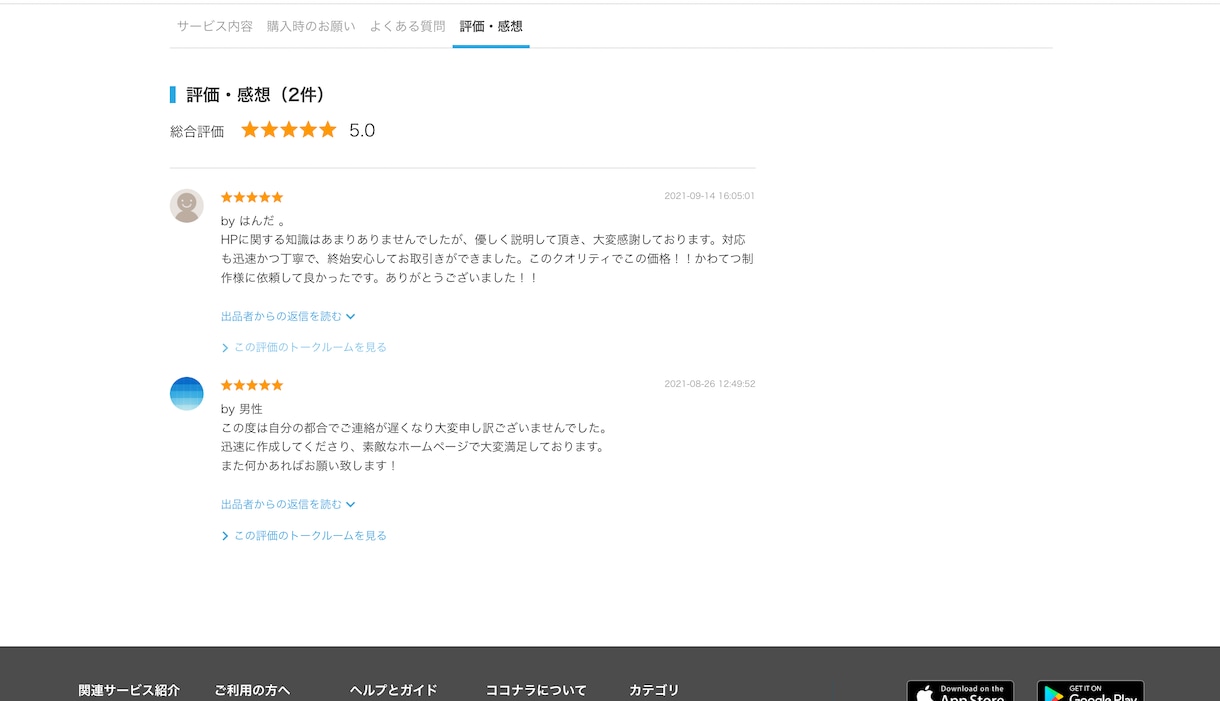This screenshot has height=701, width=1220.
Task: Open the 関連サービス紹介 footer heading
Action: click(x=129, y=690)
